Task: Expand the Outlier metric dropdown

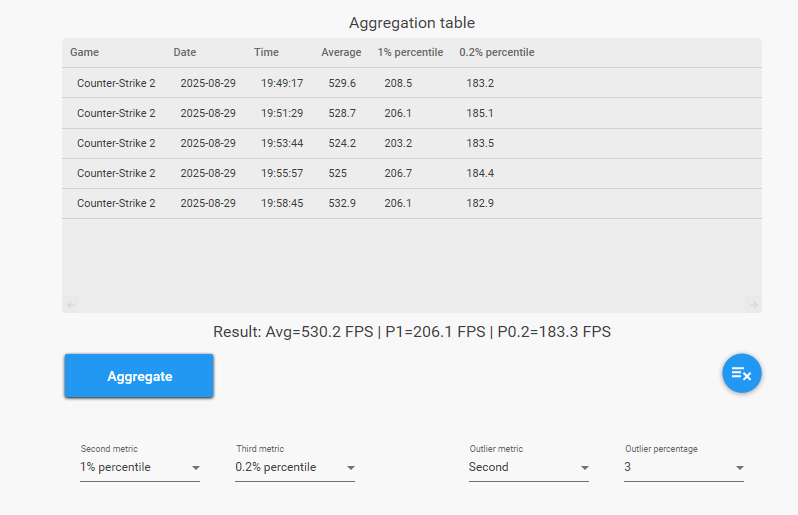Action: pyautogui.click(x=528, y=467)
